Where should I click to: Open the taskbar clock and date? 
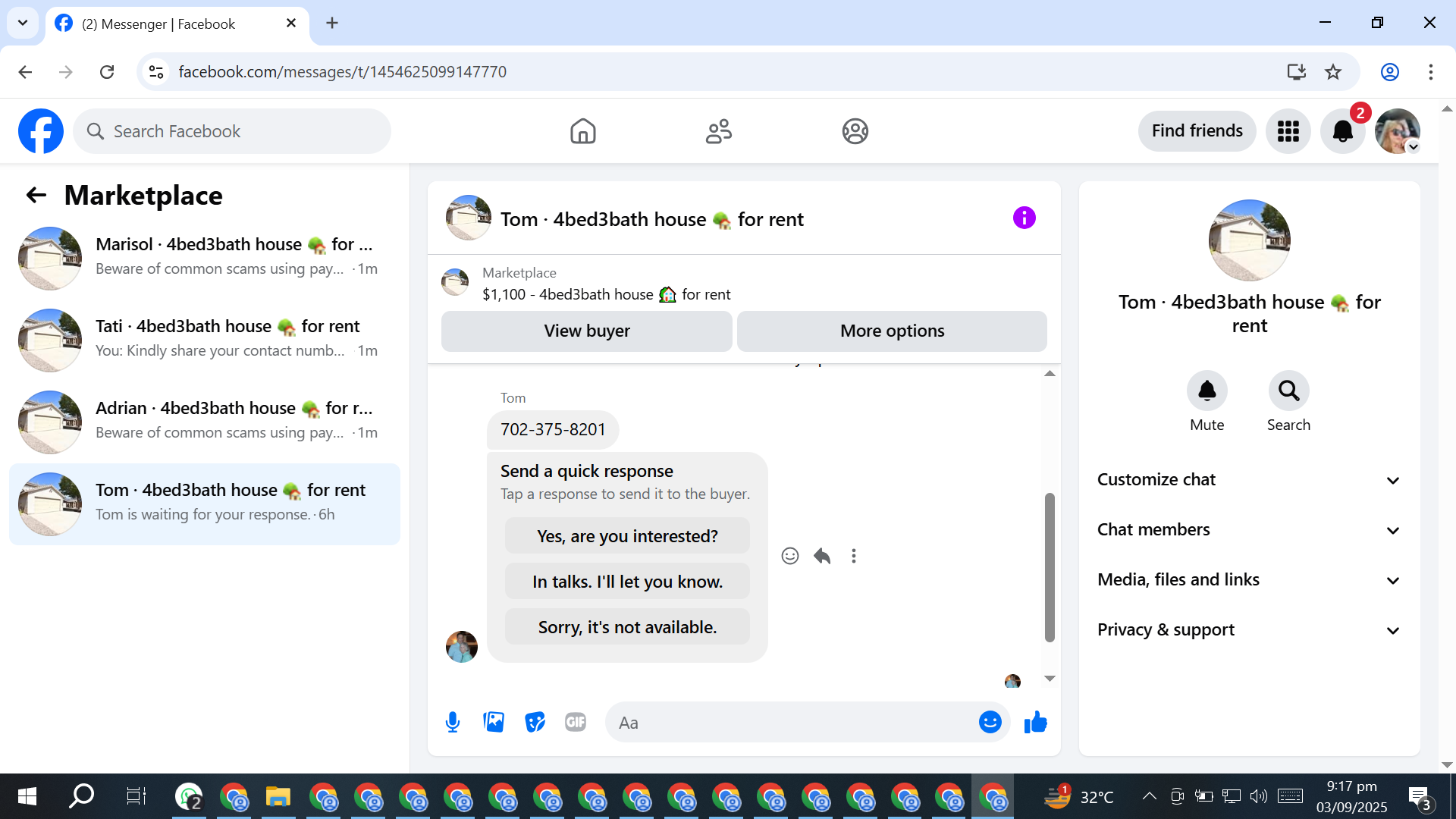pyautogui.click(x=1351, y=796)
